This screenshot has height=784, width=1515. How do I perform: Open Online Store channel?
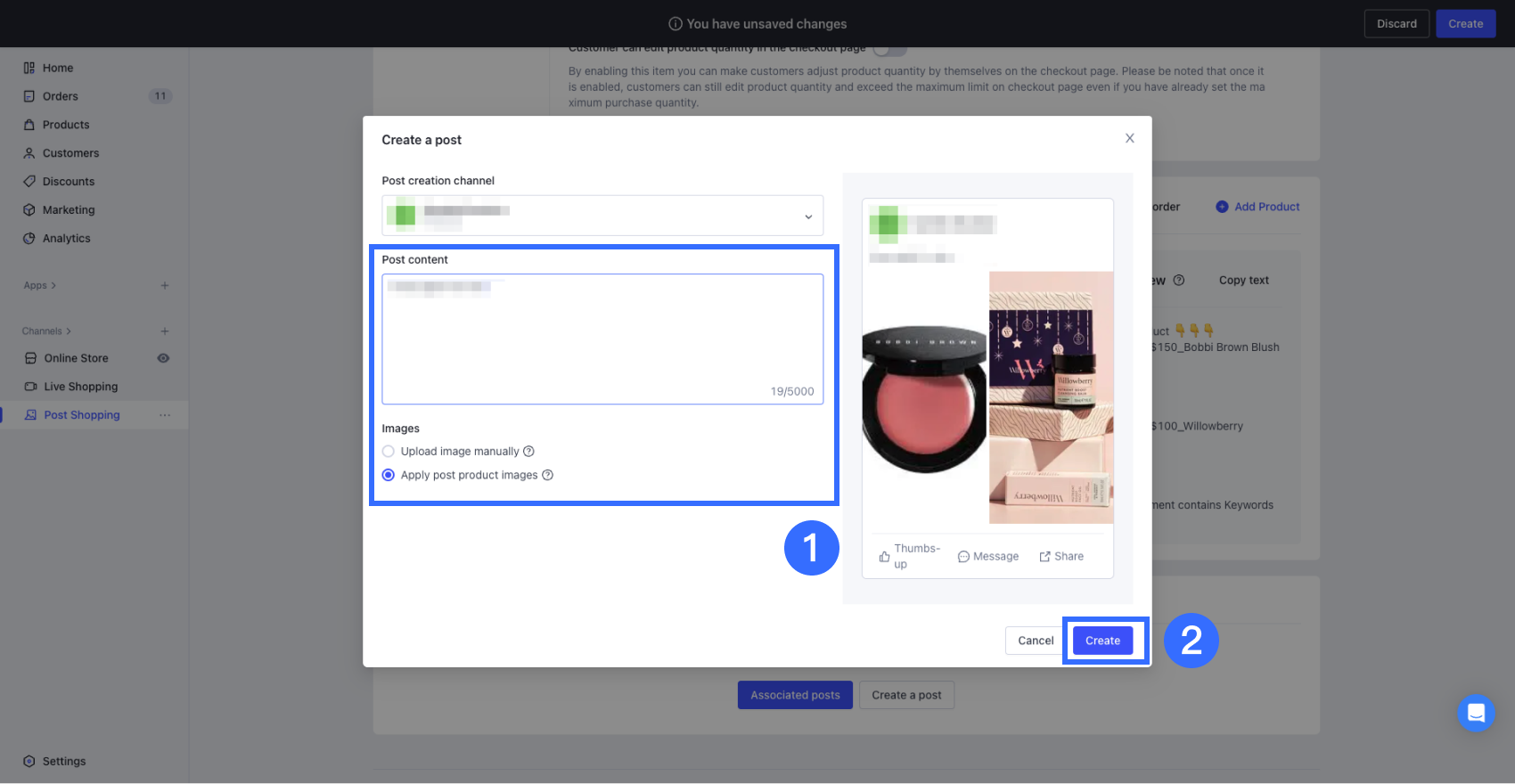[77, 358]
